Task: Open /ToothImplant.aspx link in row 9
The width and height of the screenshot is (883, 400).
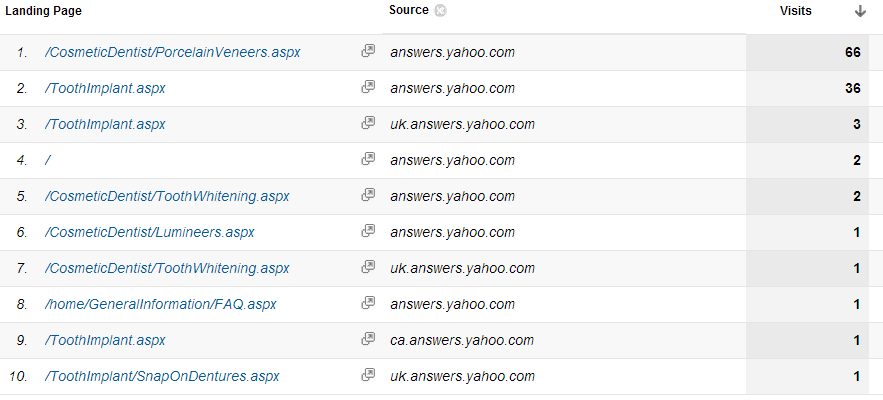Action: click(x=105, y=341)
